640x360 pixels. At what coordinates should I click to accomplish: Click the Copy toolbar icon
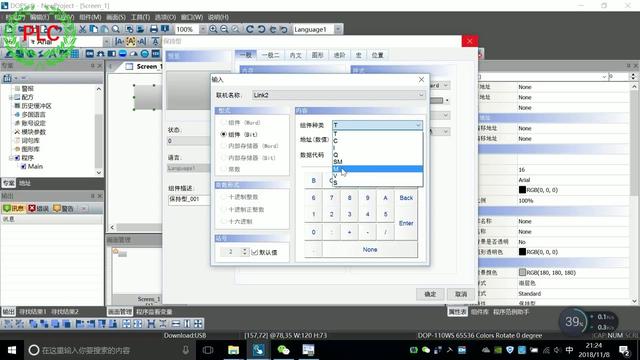93,29
